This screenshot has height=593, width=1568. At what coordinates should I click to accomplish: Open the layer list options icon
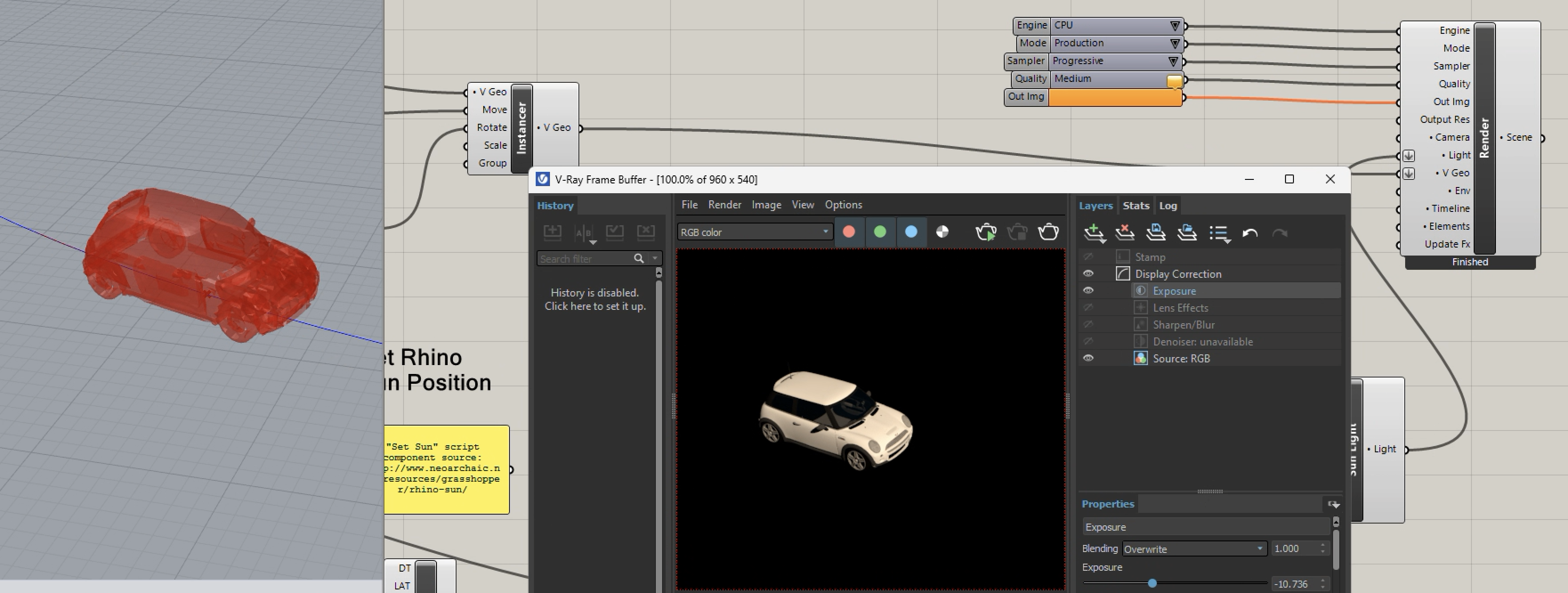1219,233
